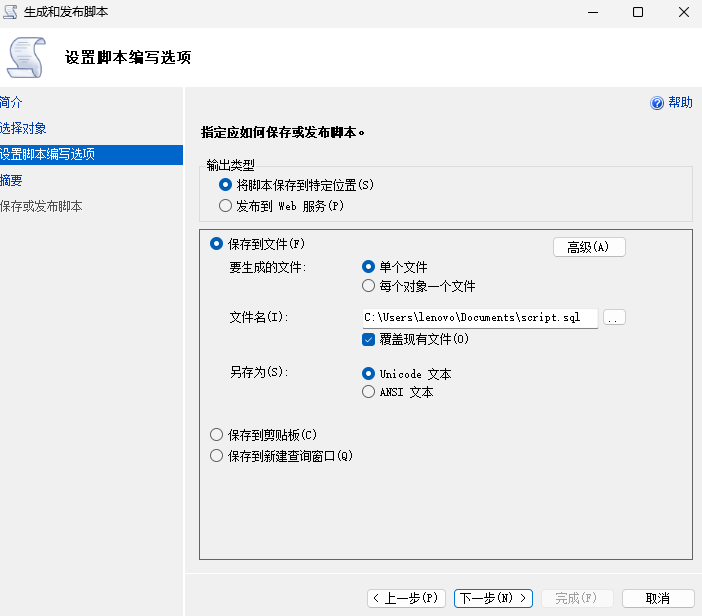The width and height of the screenshot is (702, 616).
Task: Click the script scroll icon in the header
Action: click(26, 58)
